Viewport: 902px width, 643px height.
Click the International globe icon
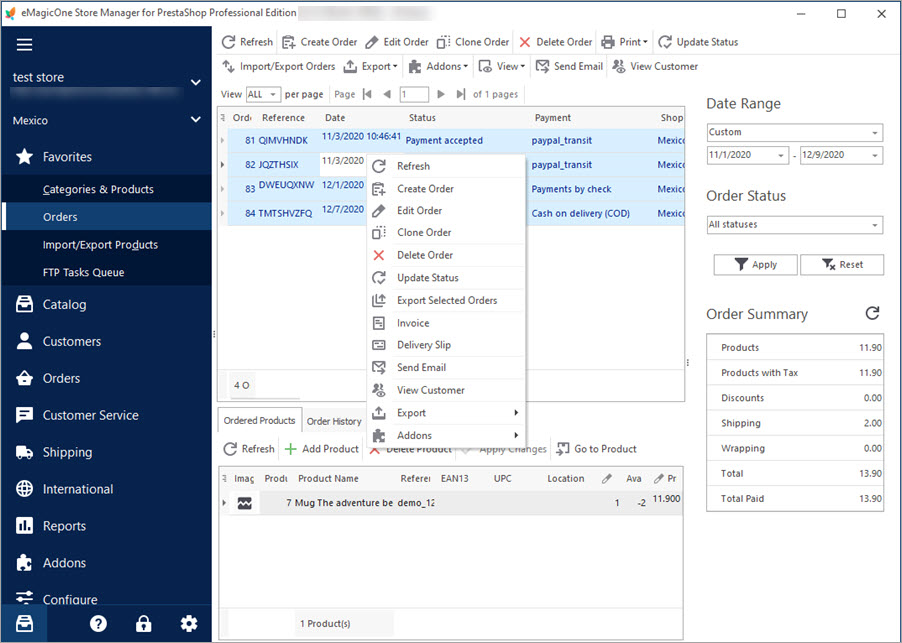(24, 489)
